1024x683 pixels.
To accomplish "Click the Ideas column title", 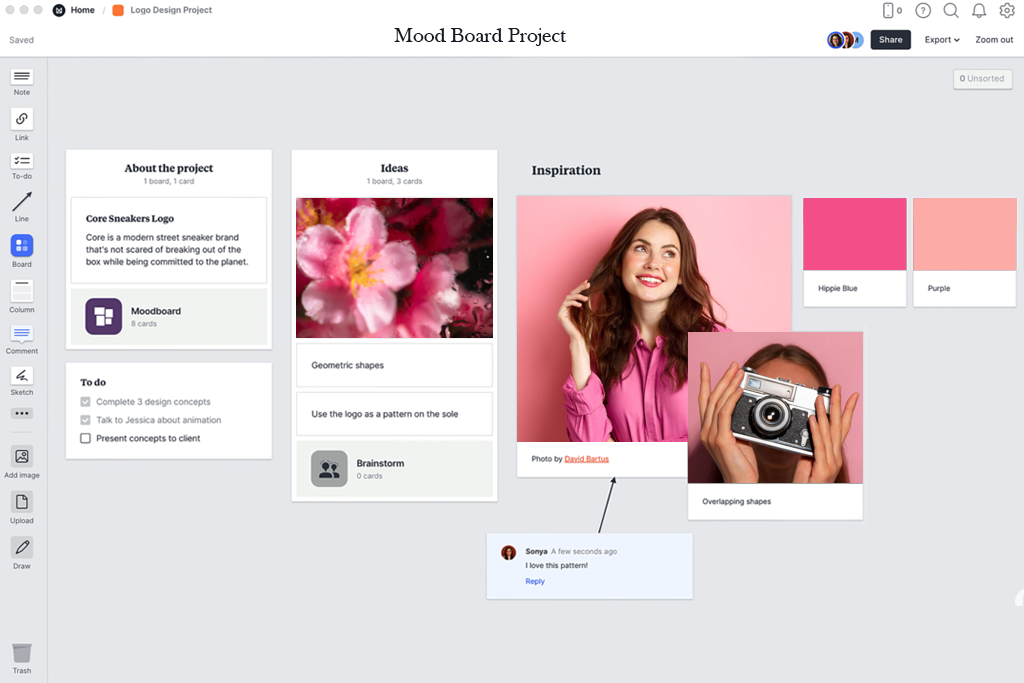I will [x=394, y=168].
